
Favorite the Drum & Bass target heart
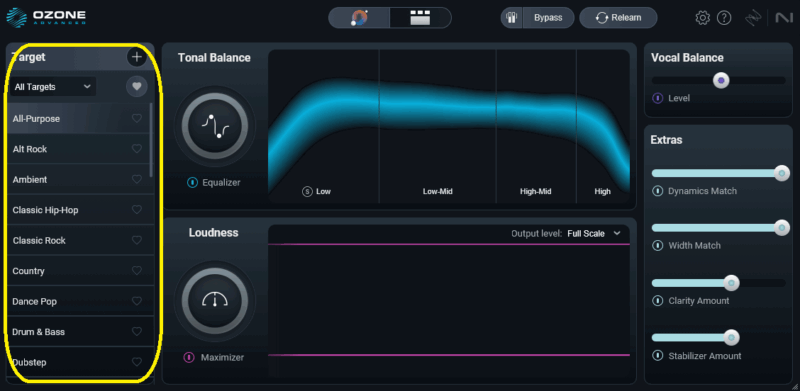pyautogui.click(x=137, y=332)
